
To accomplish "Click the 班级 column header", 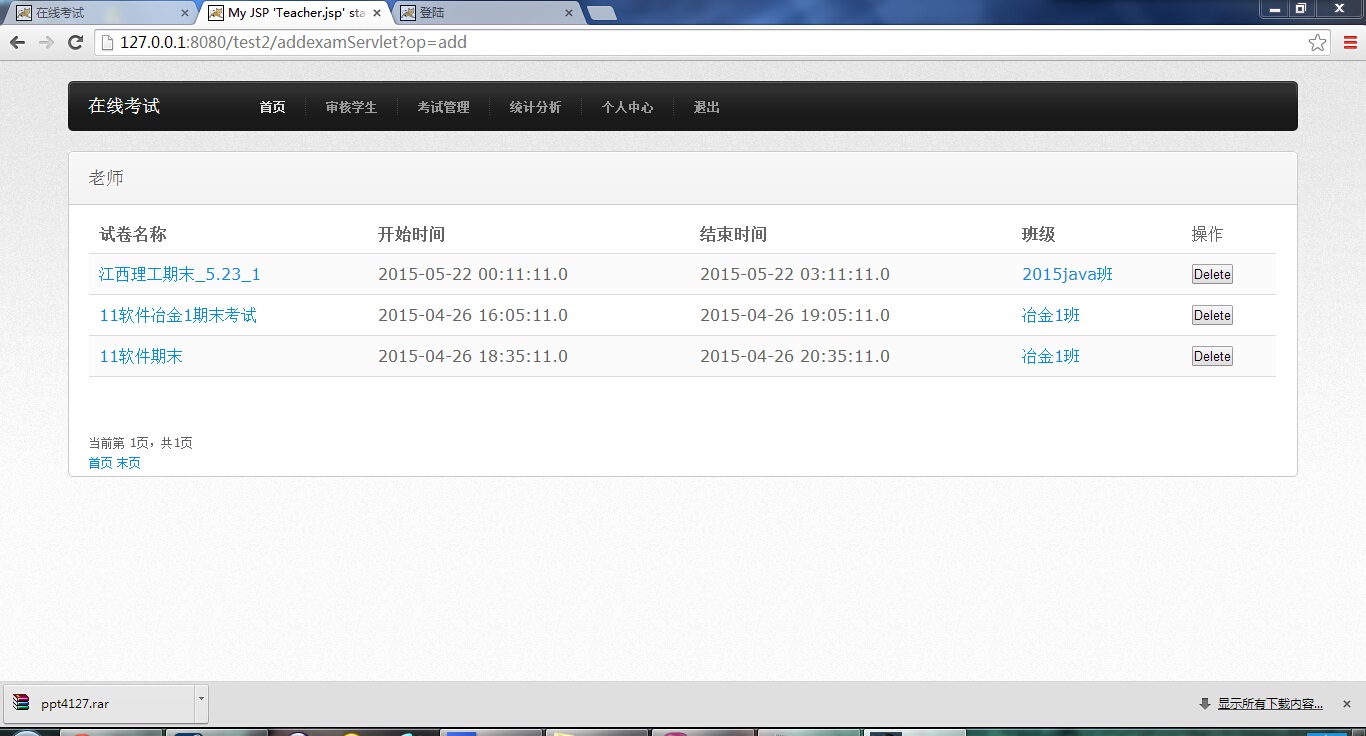I will point(1038,234).
